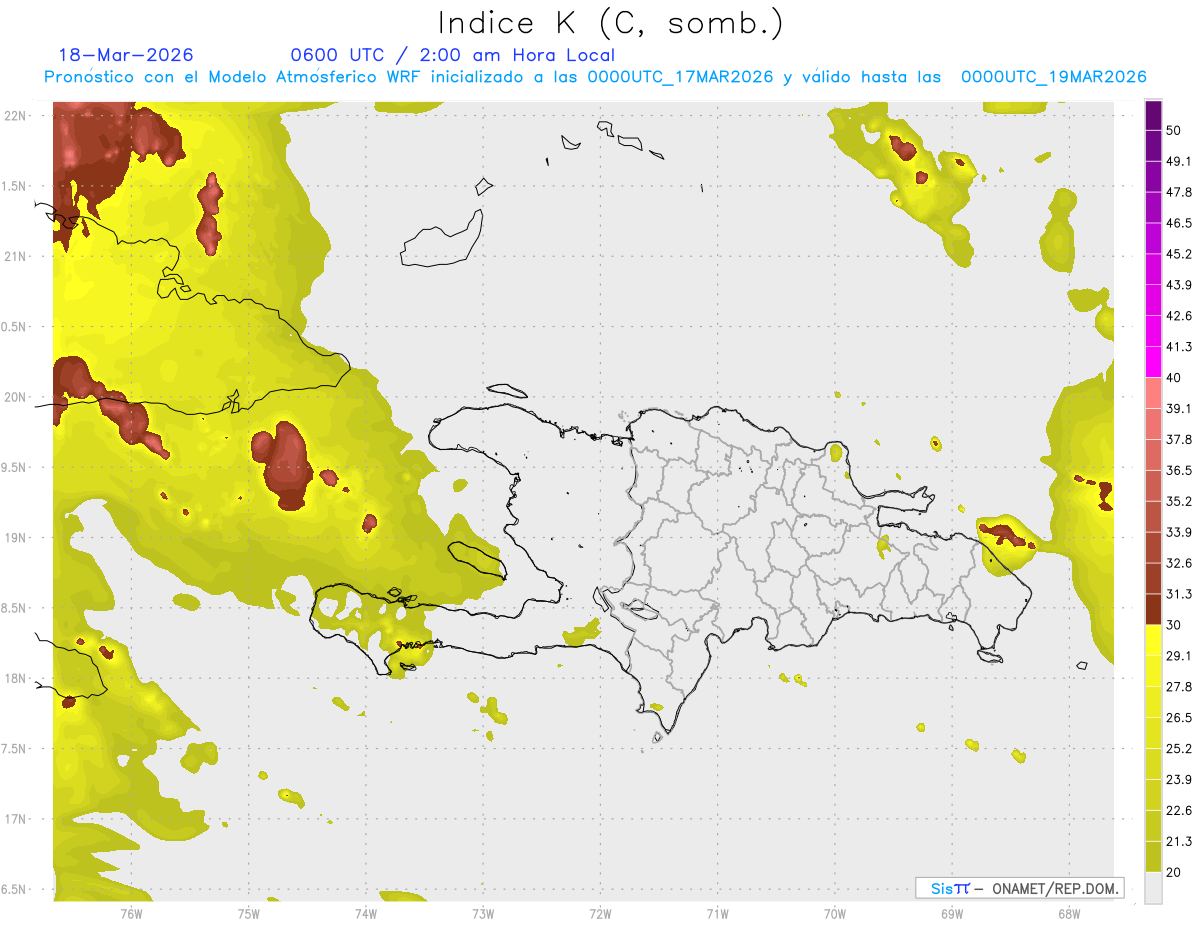
Task: Click the valid-until time '0000UTC_19MAR2026'
Action: coord(1053,77)
